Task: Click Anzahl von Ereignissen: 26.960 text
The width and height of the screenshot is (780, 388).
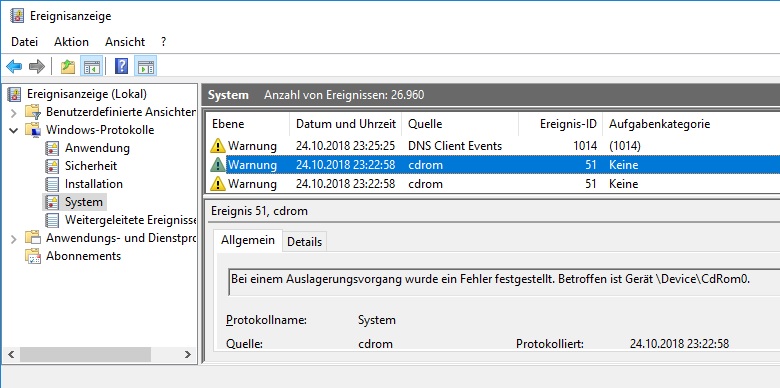Action: 344,95
